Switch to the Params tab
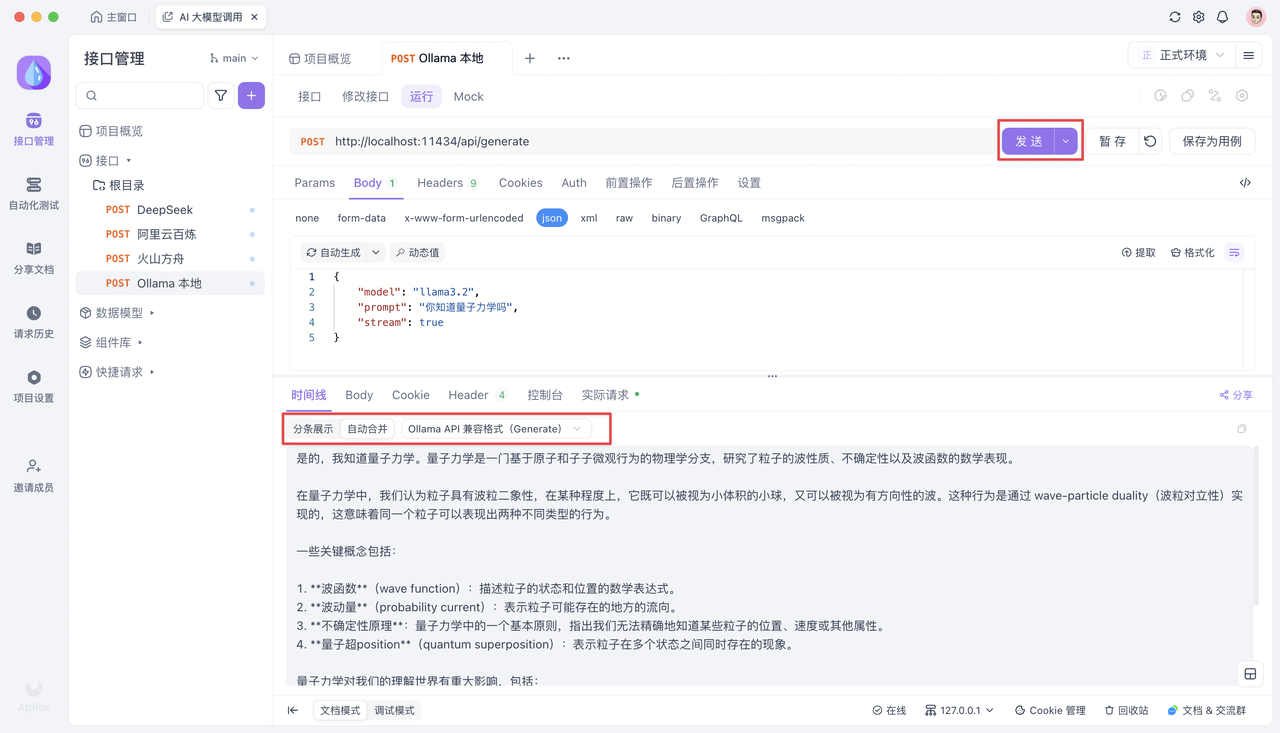 (315, 183)
